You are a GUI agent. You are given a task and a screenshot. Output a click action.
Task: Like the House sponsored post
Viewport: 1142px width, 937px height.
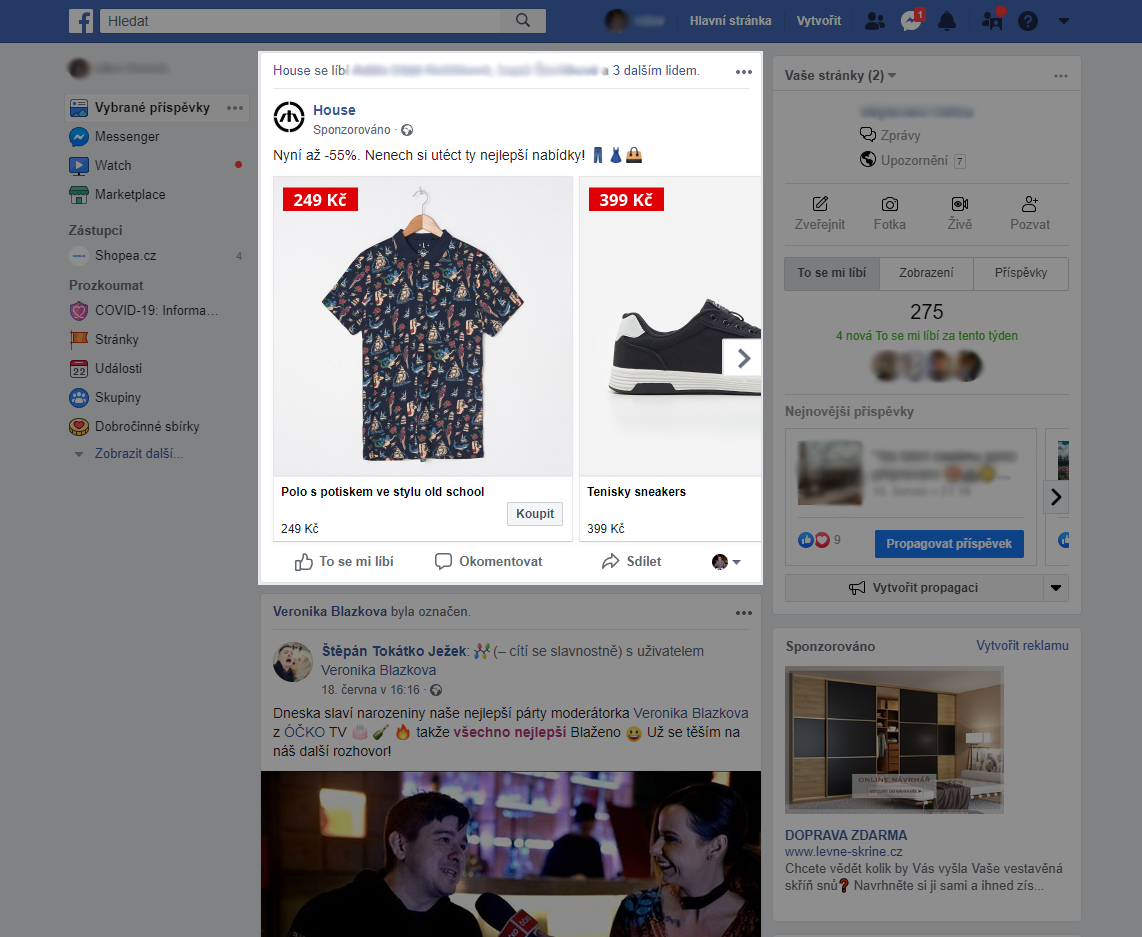tap(344, 561)
